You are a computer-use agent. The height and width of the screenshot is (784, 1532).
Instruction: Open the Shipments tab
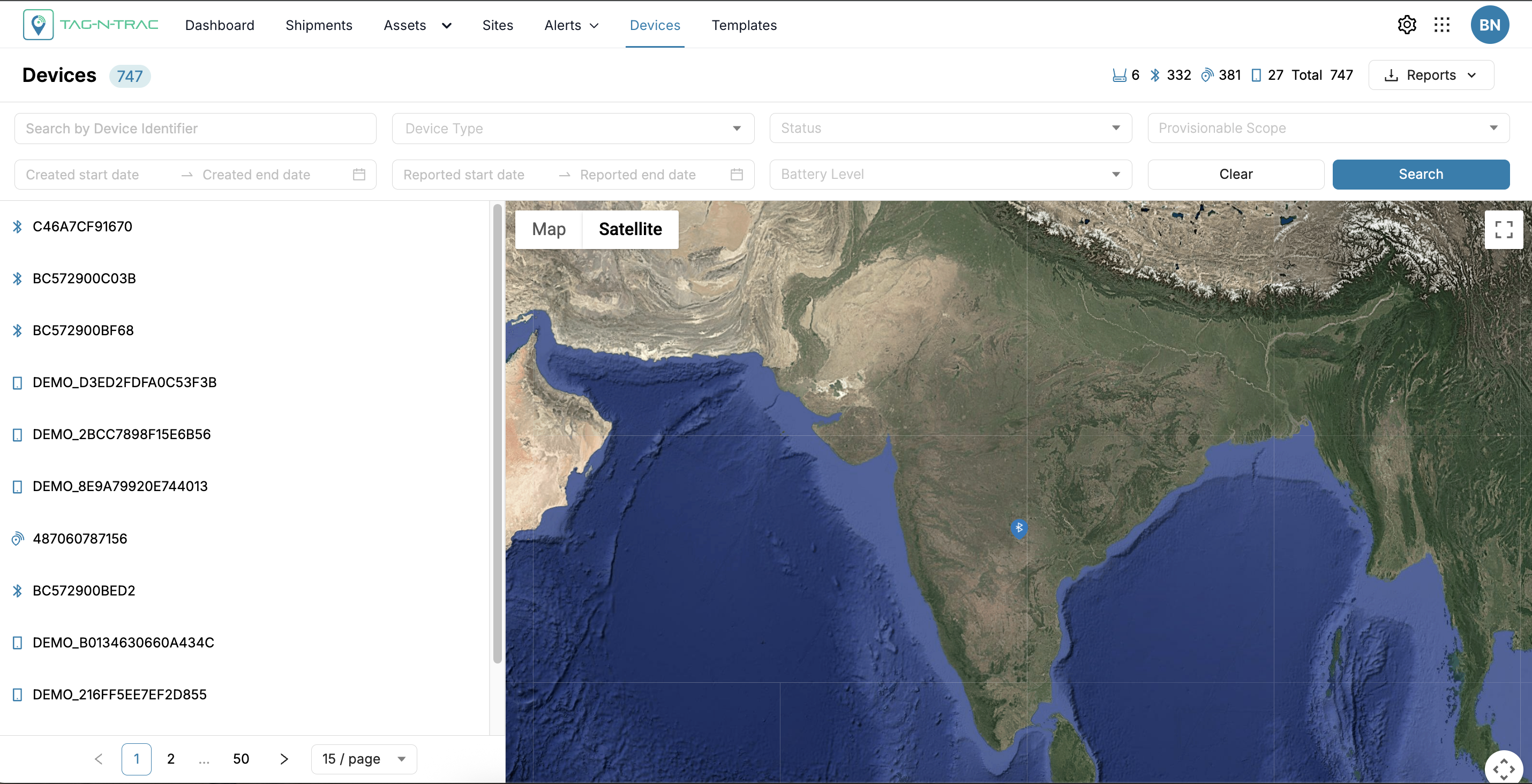click(319, 25)
